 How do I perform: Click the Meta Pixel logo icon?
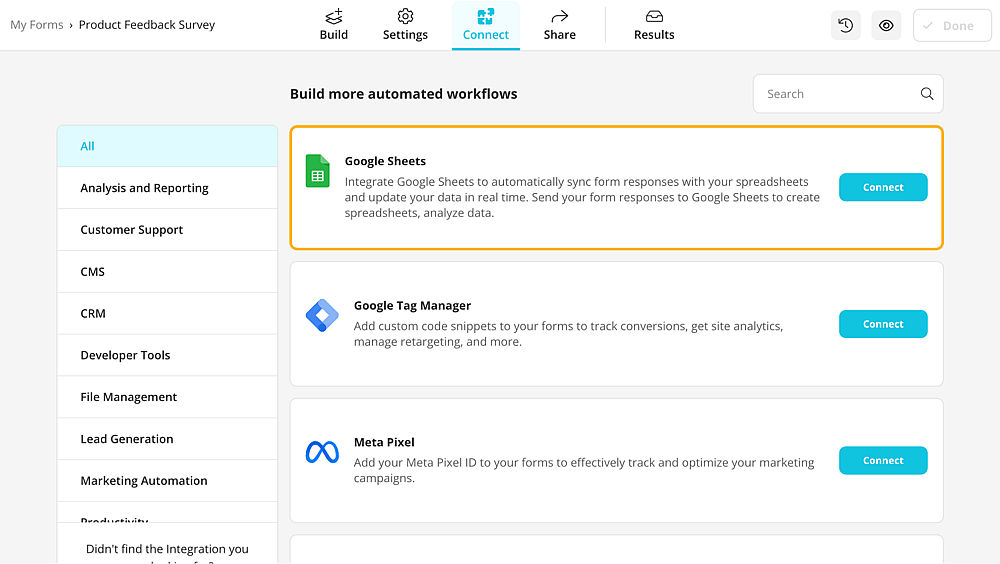322,452
